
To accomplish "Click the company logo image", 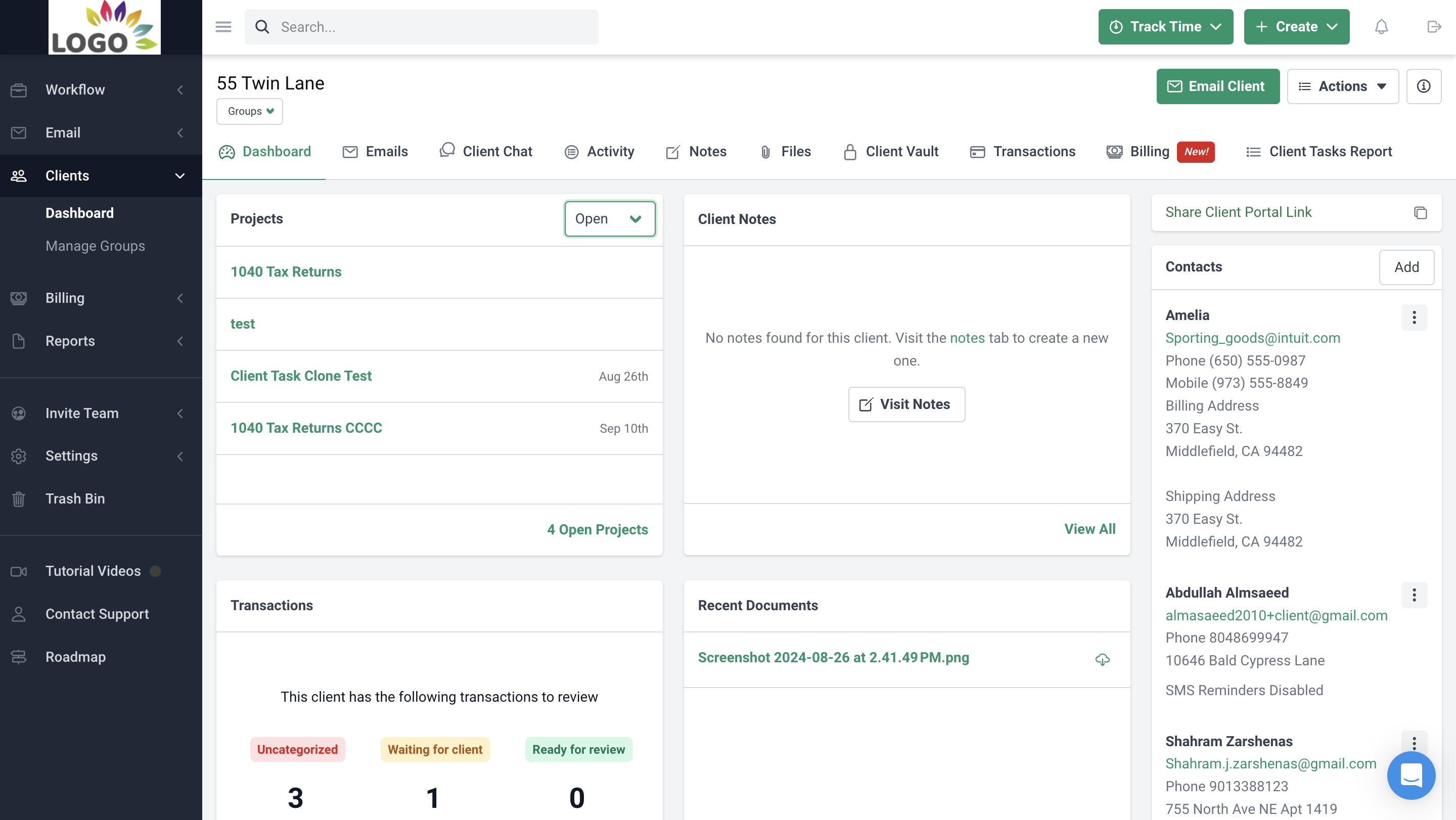I will click(x=105, y=27).
